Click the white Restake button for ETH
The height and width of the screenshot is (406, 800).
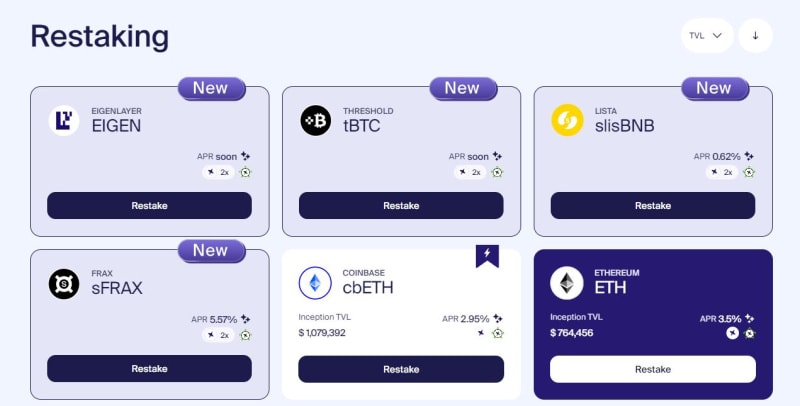(653, 369)
